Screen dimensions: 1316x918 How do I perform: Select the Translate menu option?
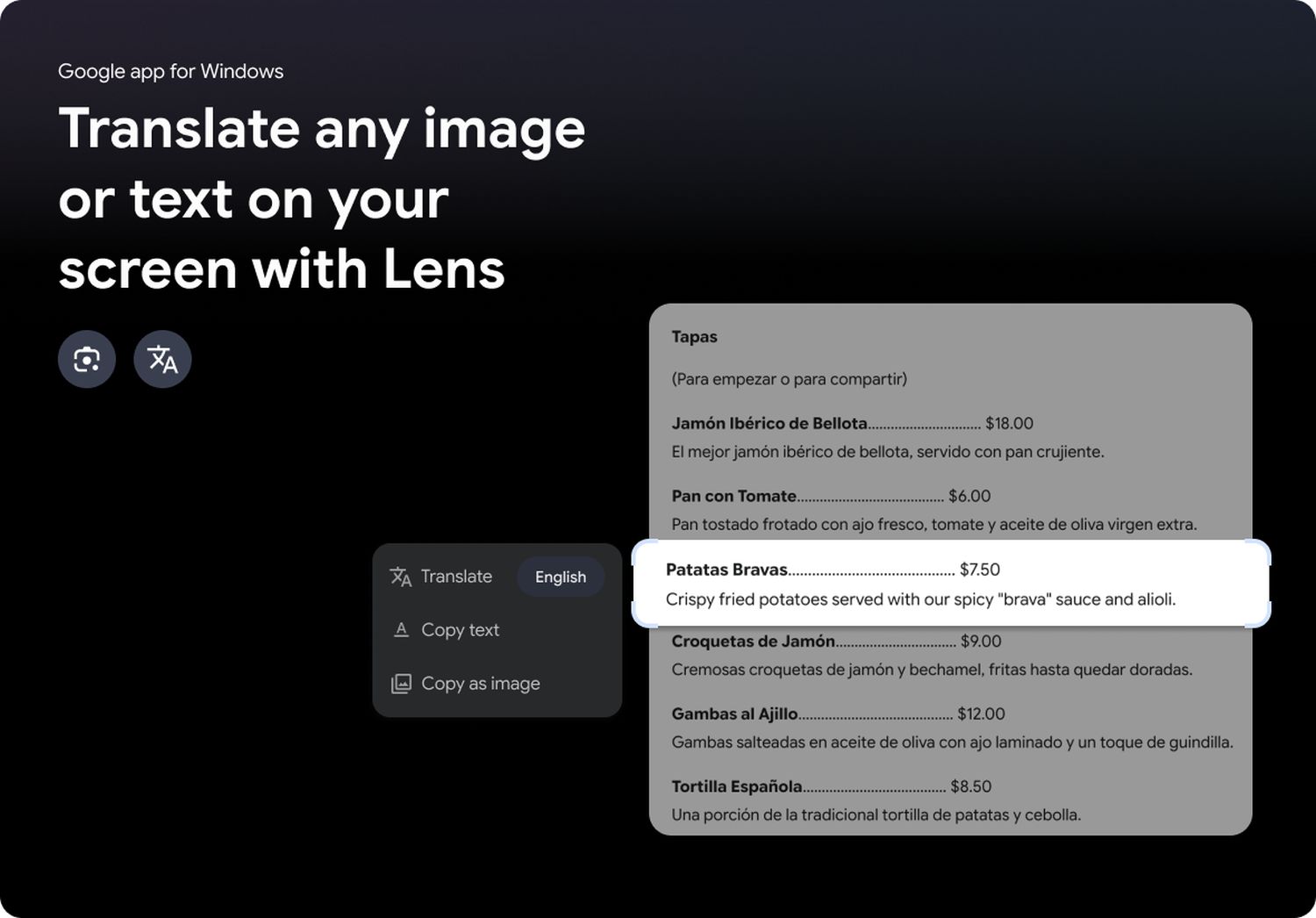coord(456,577)
